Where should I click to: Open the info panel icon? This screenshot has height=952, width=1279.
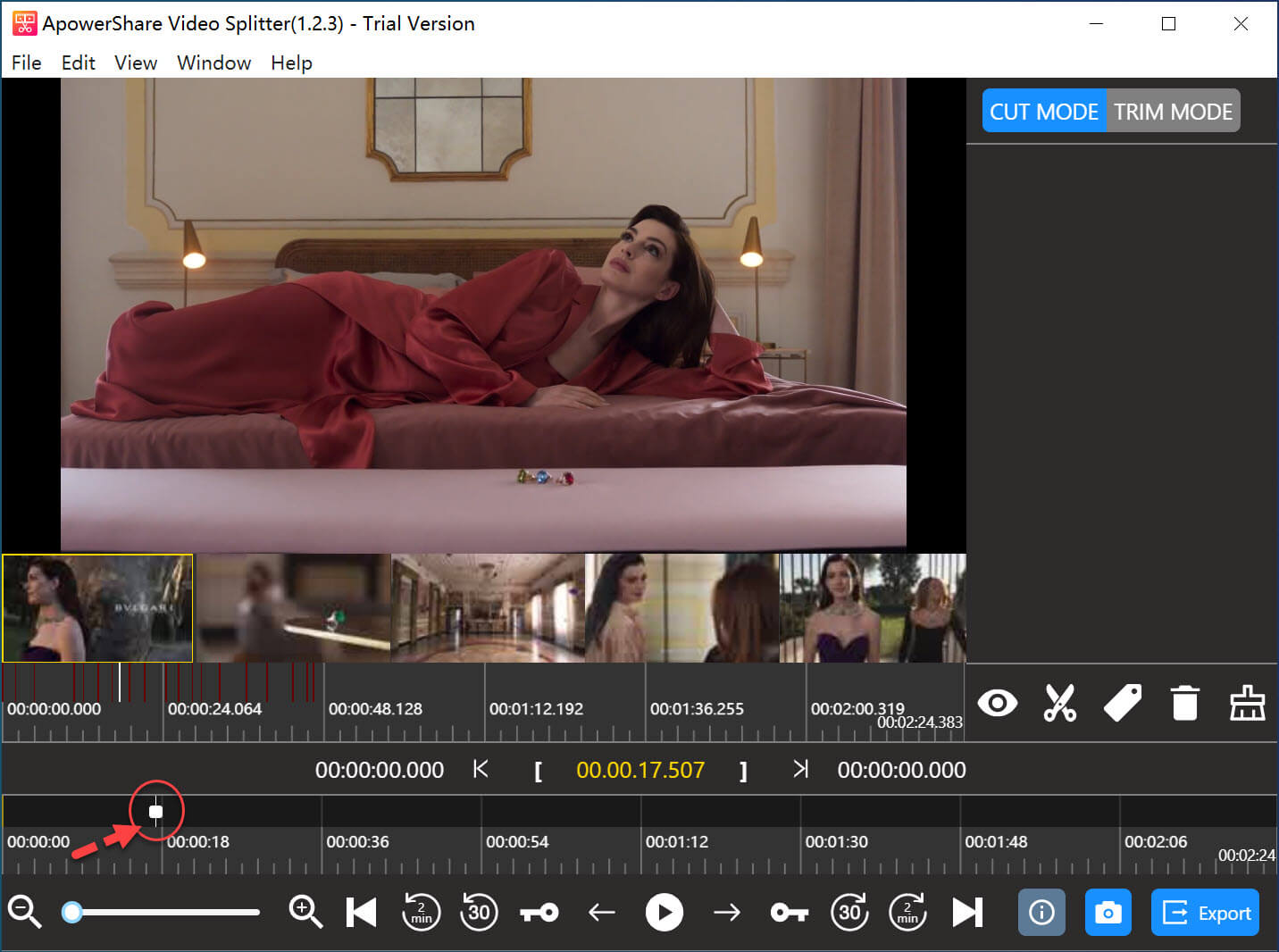[x=1041, y=913]
